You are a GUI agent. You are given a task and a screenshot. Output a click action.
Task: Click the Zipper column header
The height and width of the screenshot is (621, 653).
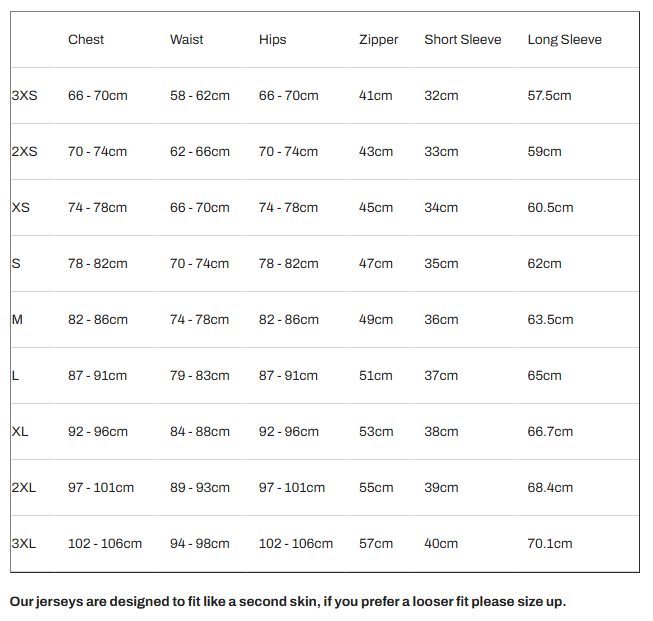point(378,40)
